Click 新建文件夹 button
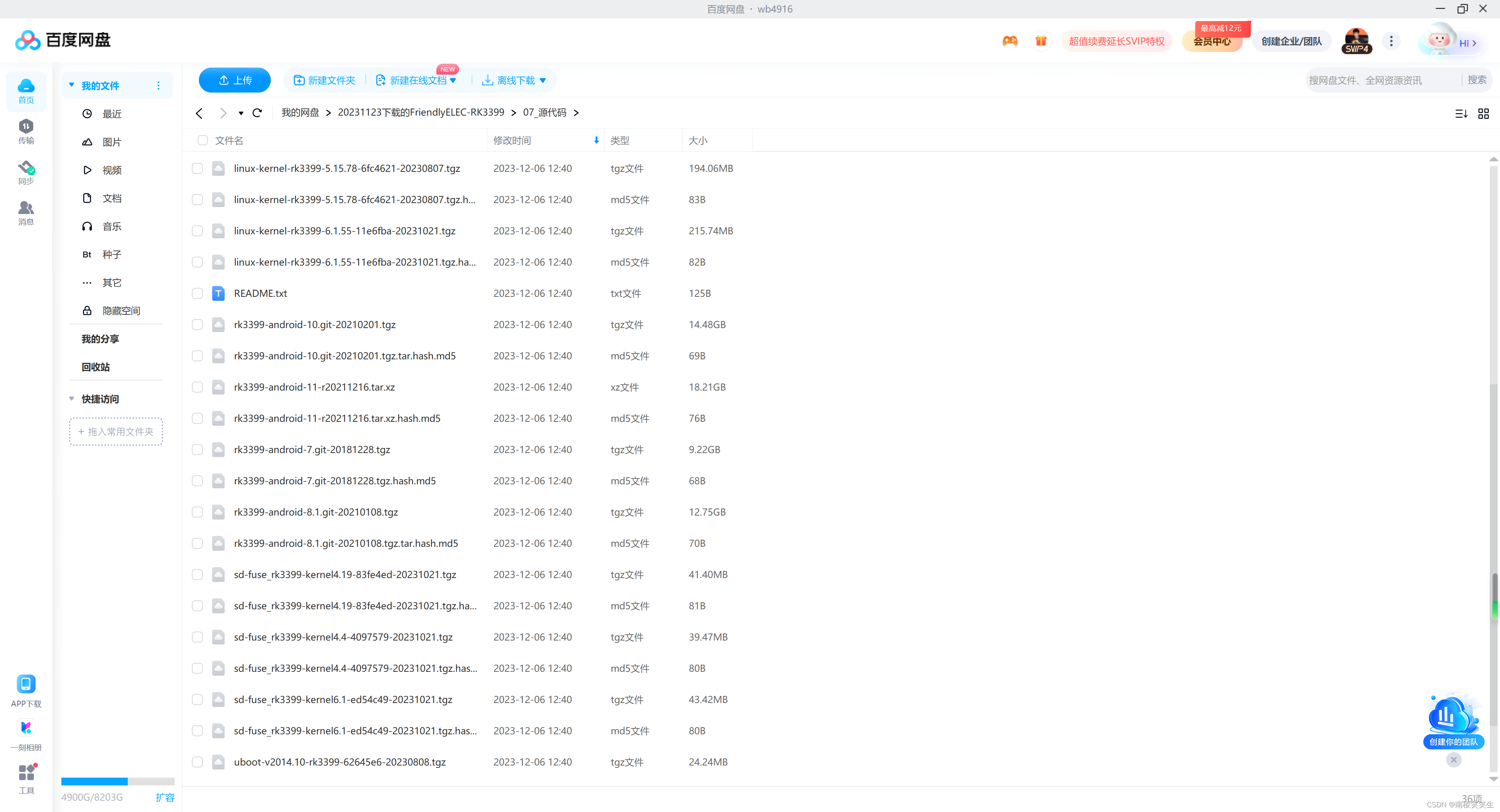 (x=324, y=80)
